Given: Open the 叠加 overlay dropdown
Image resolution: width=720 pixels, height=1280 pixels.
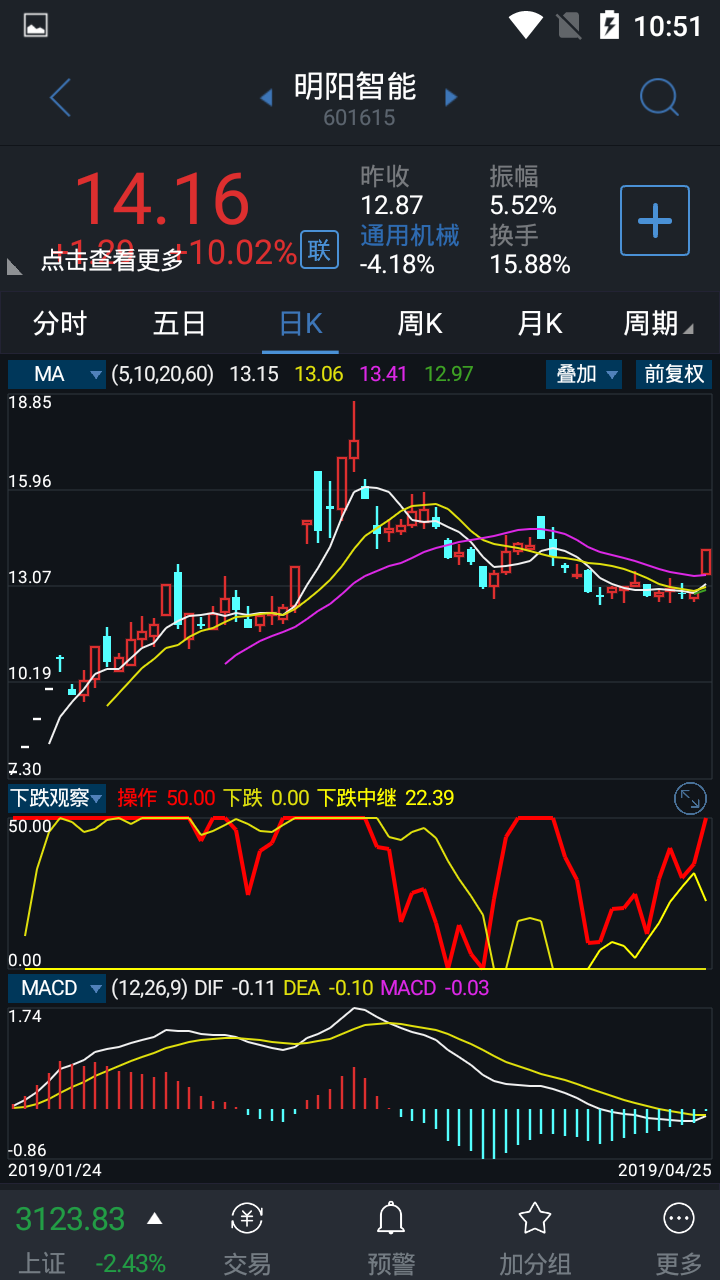Looking at the screenshot, I should [584, 374].
